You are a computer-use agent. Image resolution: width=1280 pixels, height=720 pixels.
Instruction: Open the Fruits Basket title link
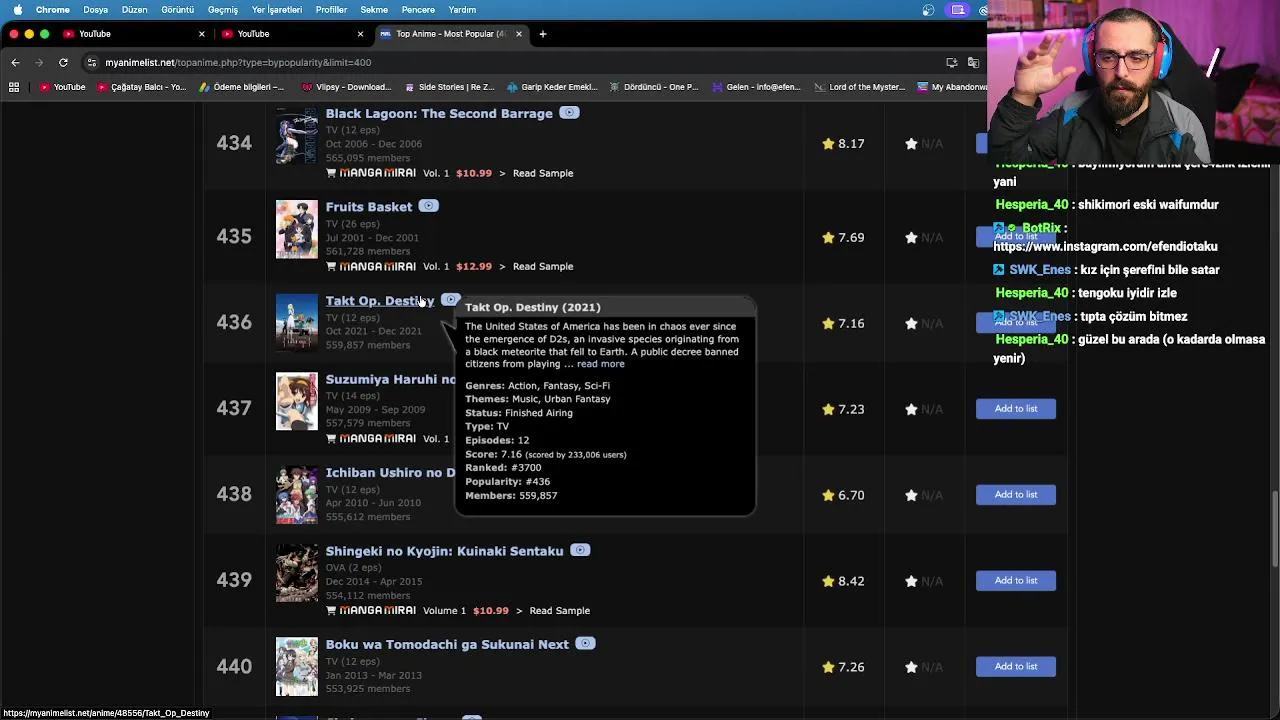coord(368,207)
